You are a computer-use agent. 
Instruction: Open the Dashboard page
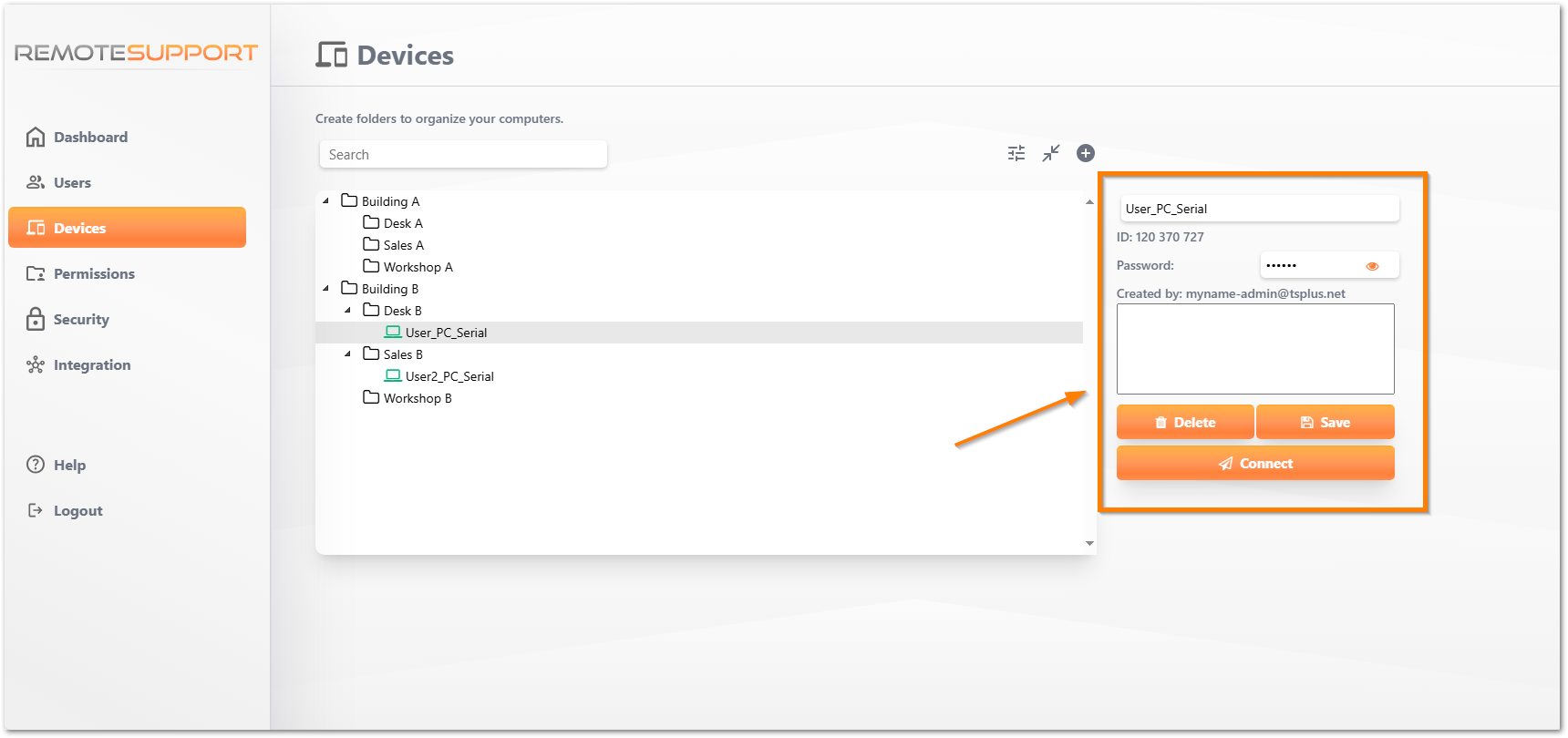[90, 137]
